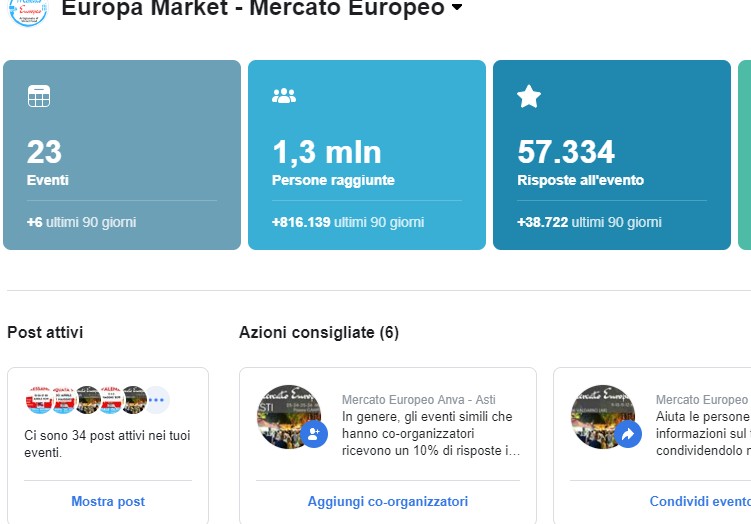The height and width of the screenshot is (524, 751).
Task: Select the 1,3 mln Persone raggiunte card
Action: 367,155
